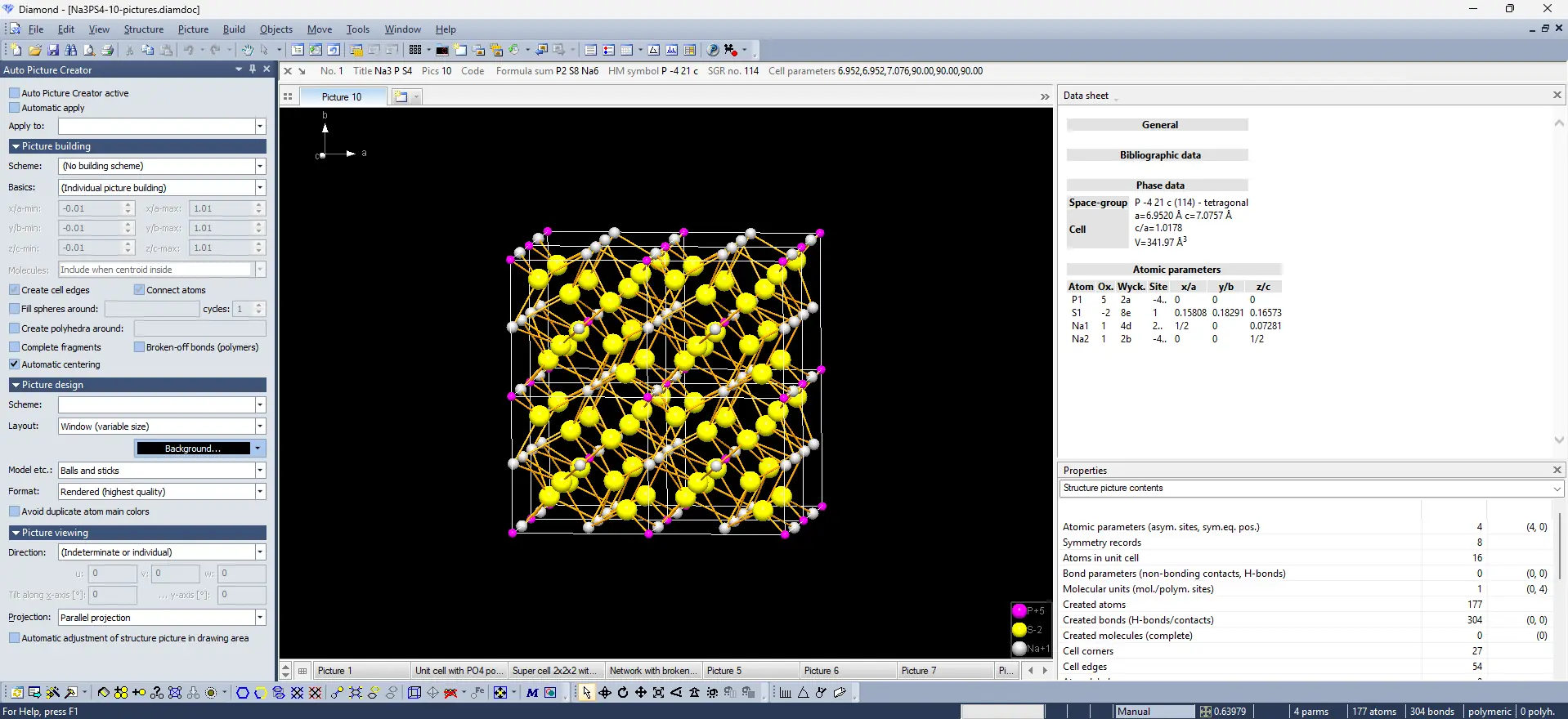
Task: Click the General header in Data sheet
Action: (1158, 125)
